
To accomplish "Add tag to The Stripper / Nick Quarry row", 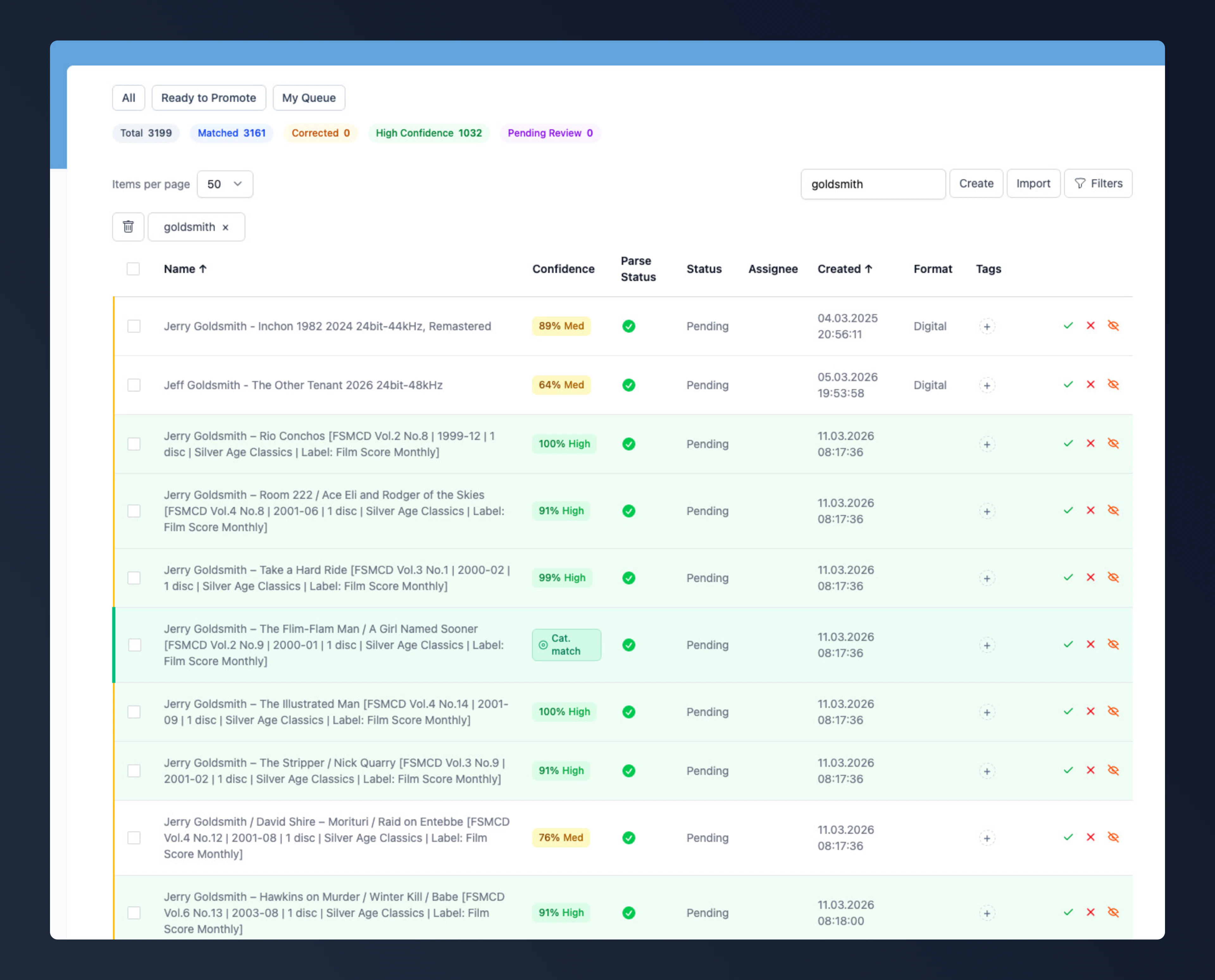I will pos(986,771).
